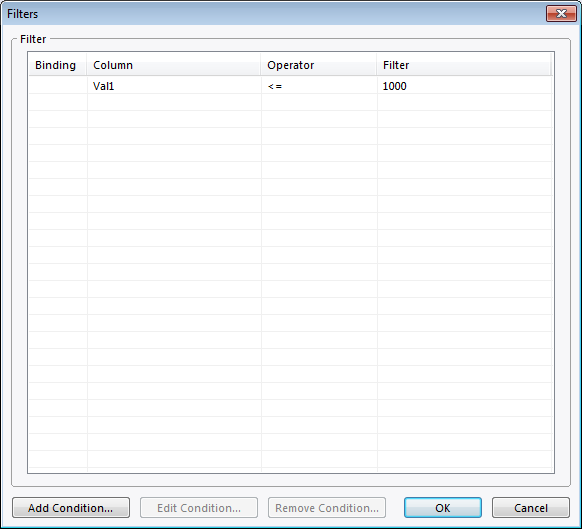Click the empty Operator cell below <=

click(x=319, y=102)
